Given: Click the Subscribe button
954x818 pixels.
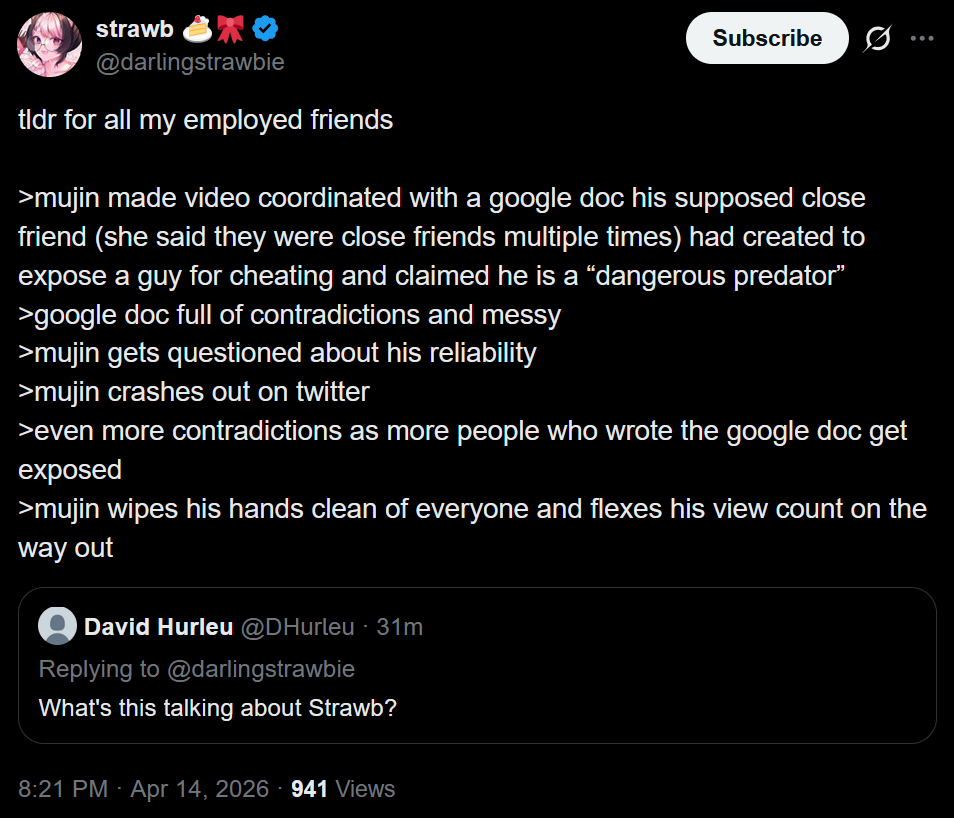Looking at the screenshot, I should point(767,39).
